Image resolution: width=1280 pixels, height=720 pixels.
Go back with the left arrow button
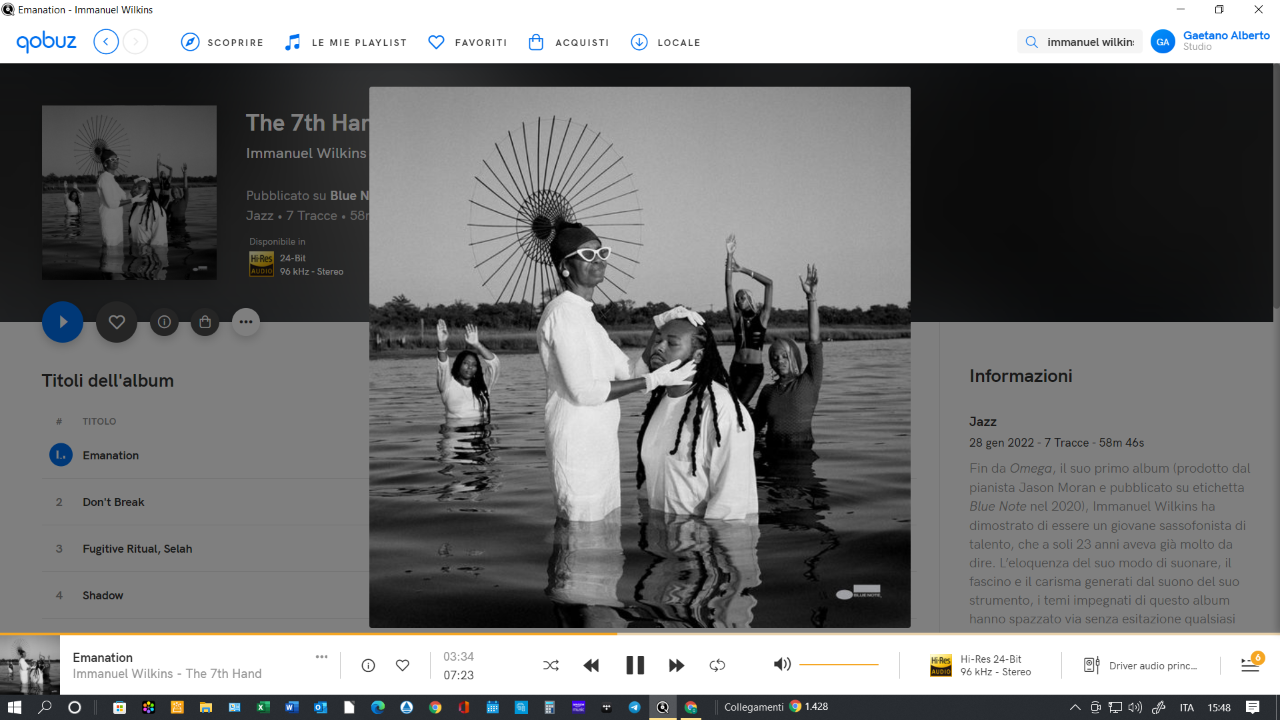click(106, 42)
